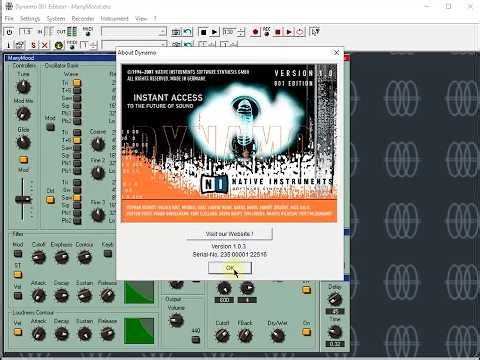The width and height of the screenshot is (480, 360).
Task: Click the tempo value field showing 130
Action: [x=230, y=32]
